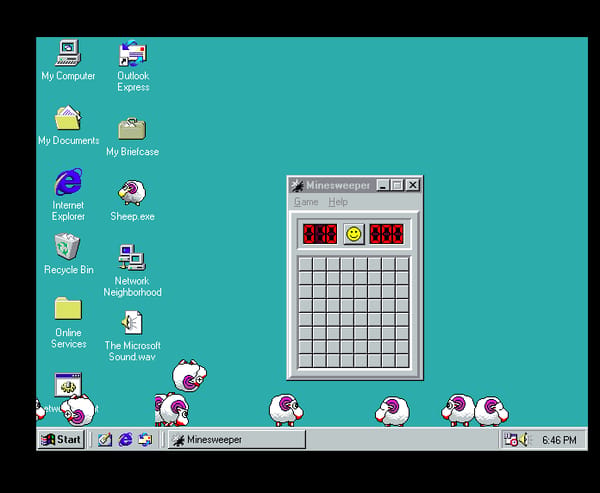
Task: Launch Outlook Express from Quick Launch
Action: point(145,439)
